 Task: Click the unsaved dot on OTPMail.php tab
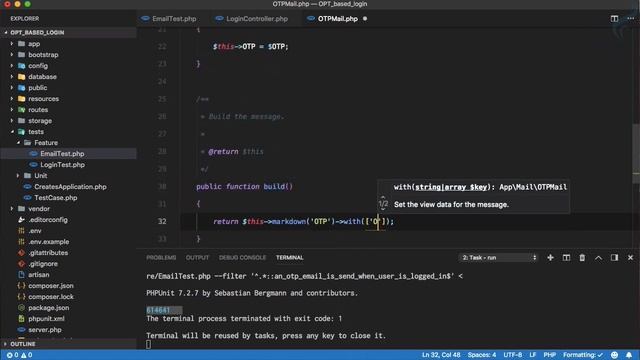tap(365, 19)
